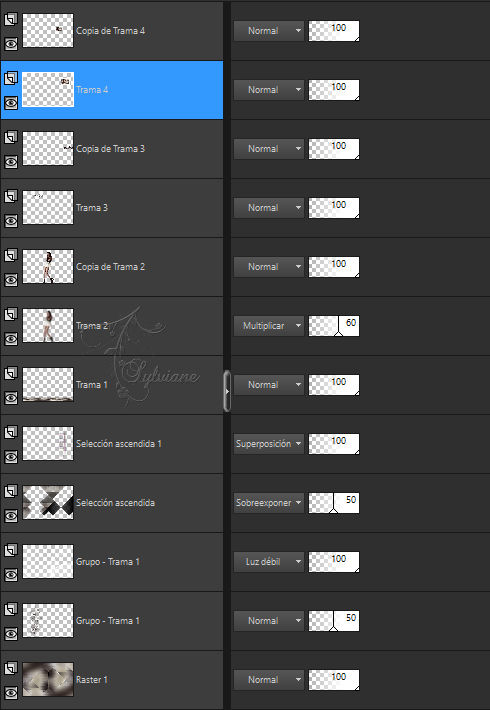Click layer type icon of Trama 2
The height and width of the screenshot is (710, 490).
point(11,314)
